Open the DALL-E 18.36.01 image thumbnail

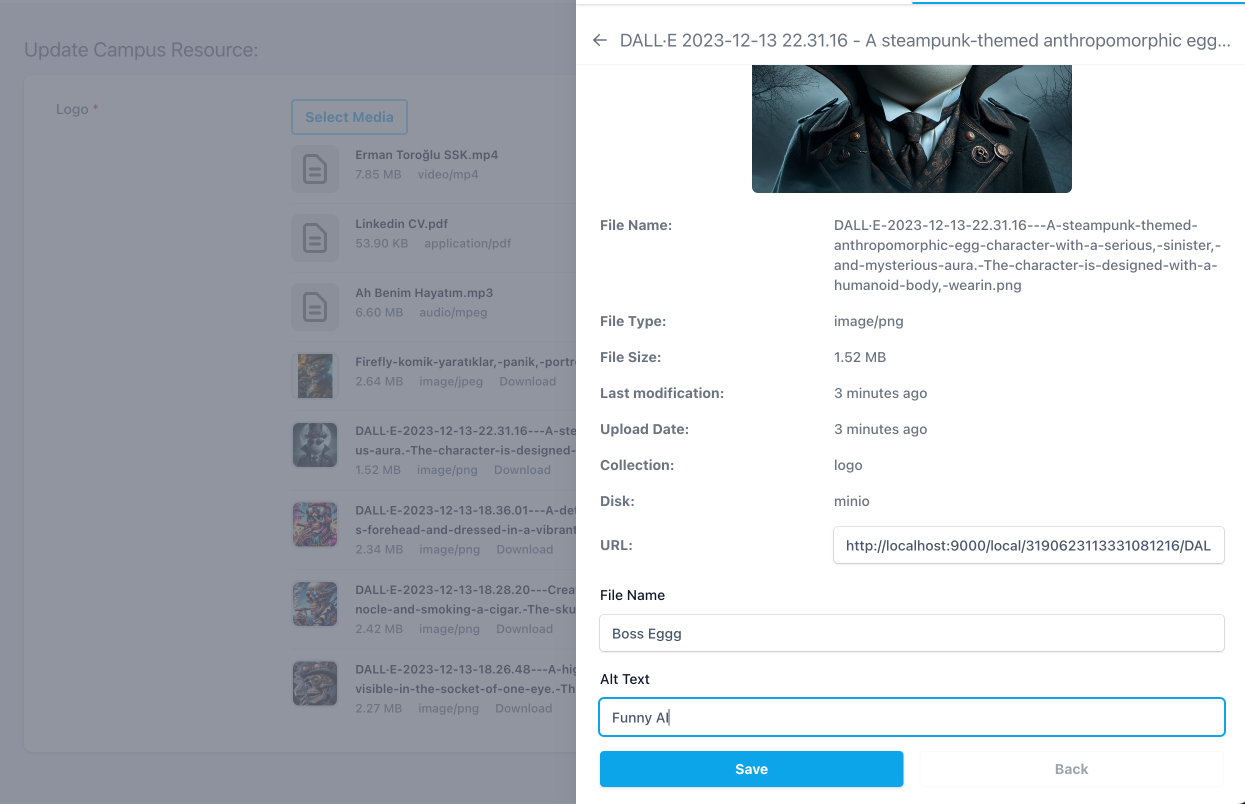click(315, 524)
